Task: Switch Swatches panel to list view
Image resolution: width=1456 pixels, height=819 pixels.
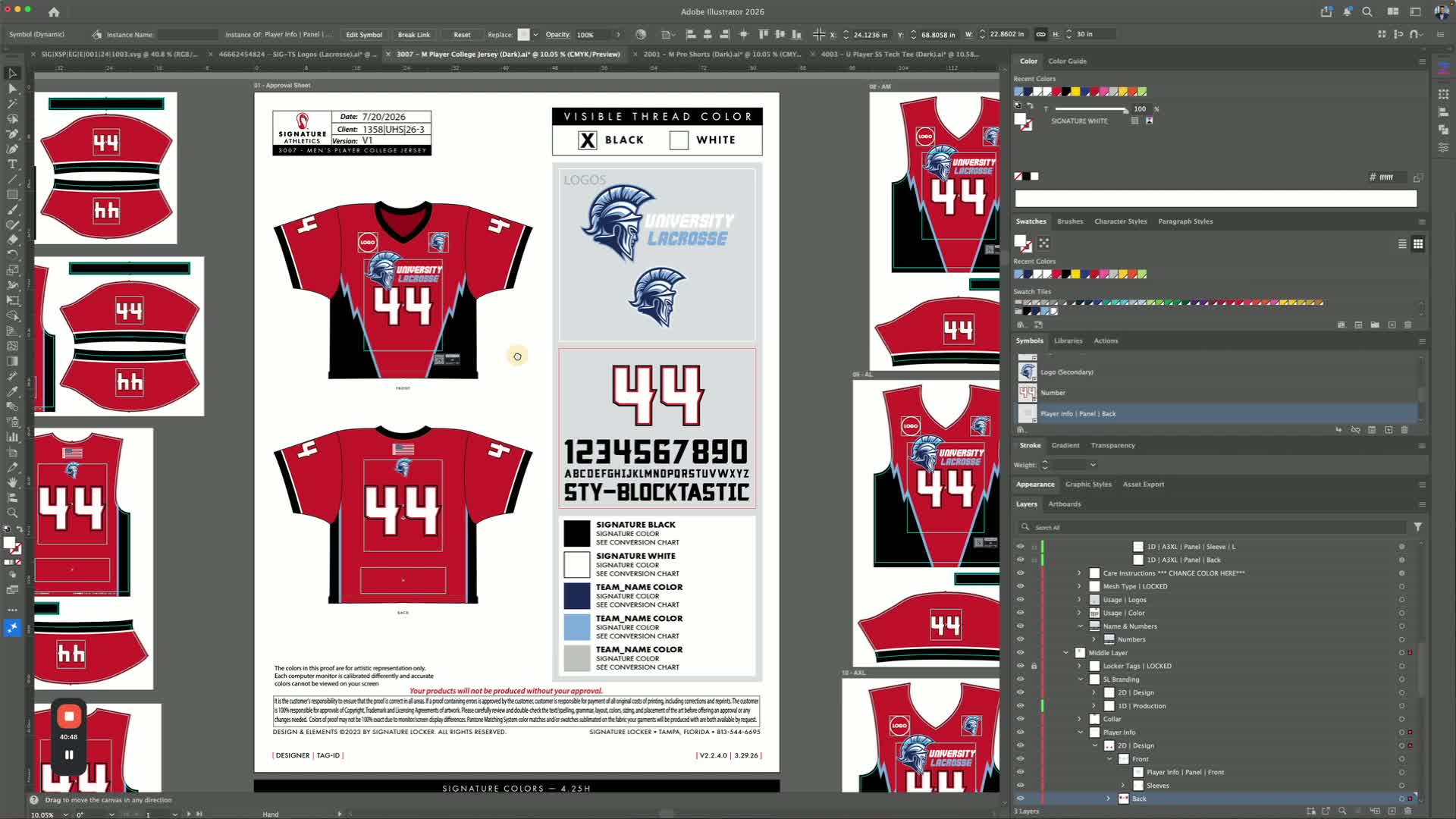Action: click(1402, 243)
